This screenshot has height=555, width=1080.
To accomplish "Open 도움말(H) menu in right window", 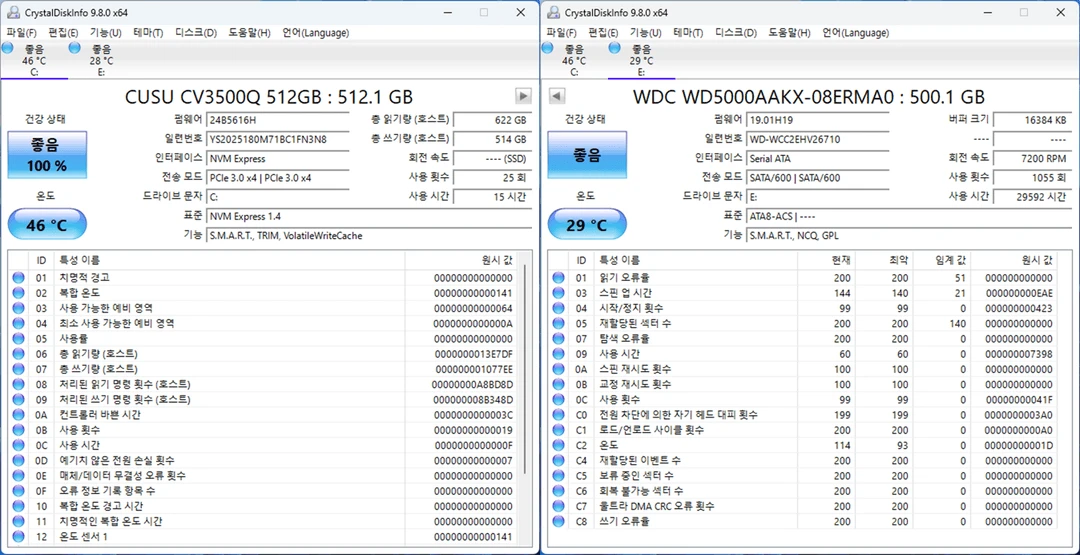I will tap(788, 32).
